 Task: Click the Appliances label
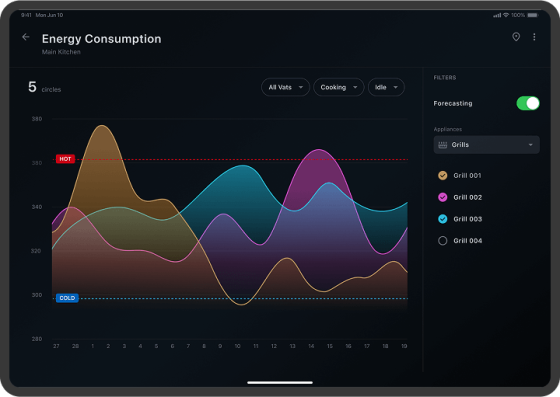(x=448, y=129)
